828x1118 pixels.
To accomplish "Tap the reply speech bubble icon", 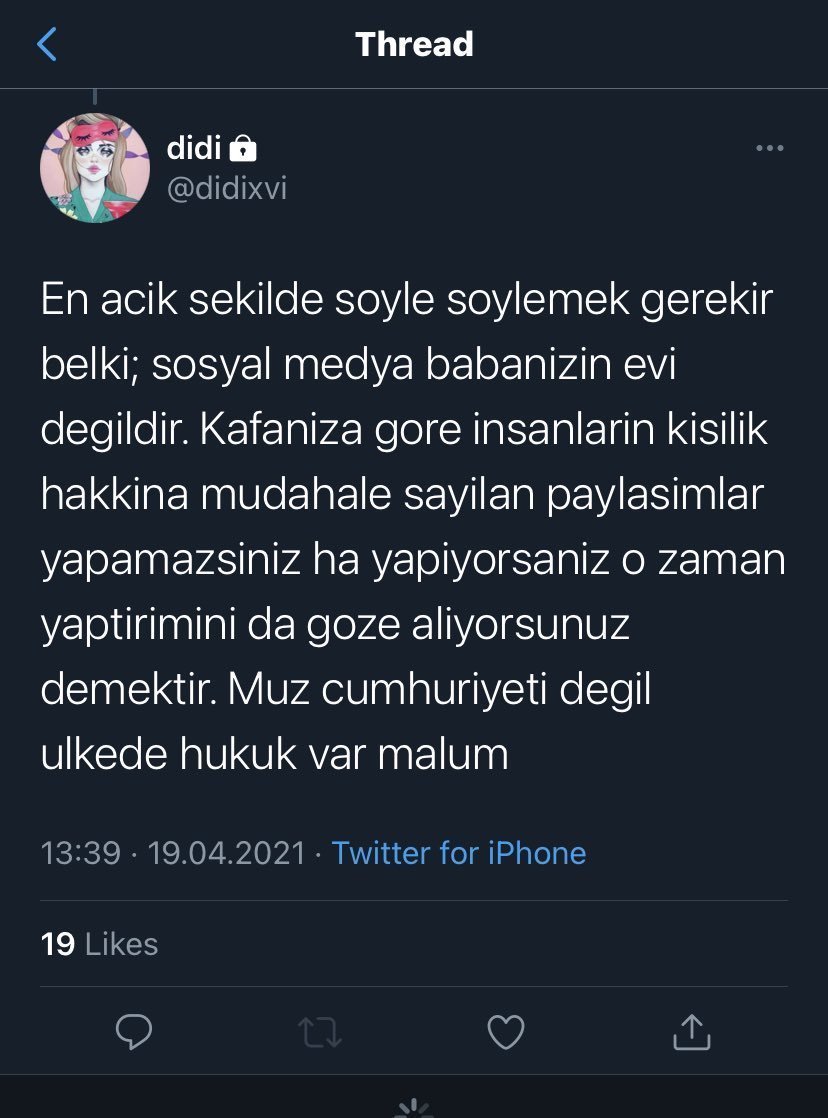I will click(x=133, y=1031).
